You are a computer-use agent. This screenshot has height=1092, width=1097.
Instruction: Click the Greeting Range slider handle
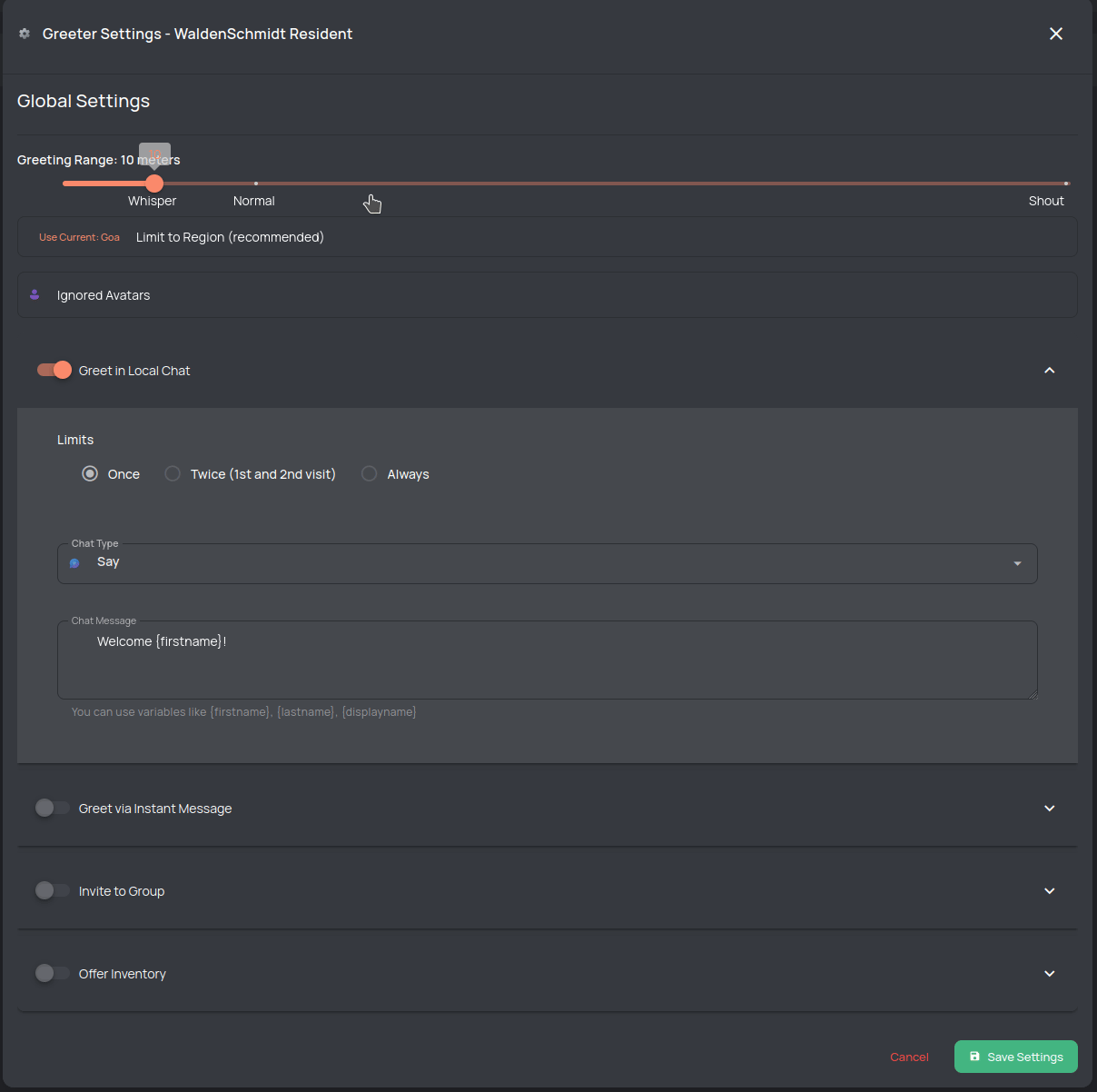click(x=154, y=184)
